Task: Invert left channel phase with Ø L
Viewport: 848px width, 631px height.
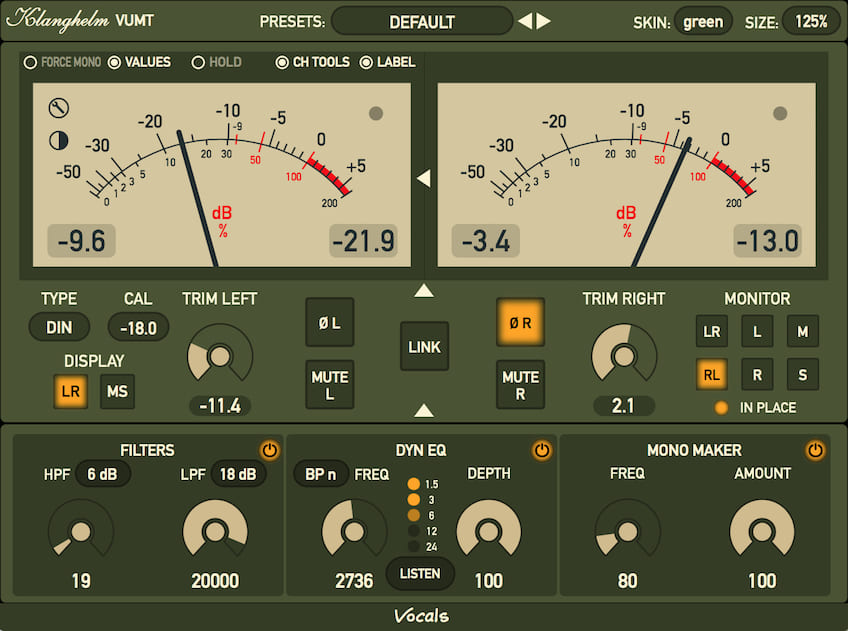Action: point(329,323)
